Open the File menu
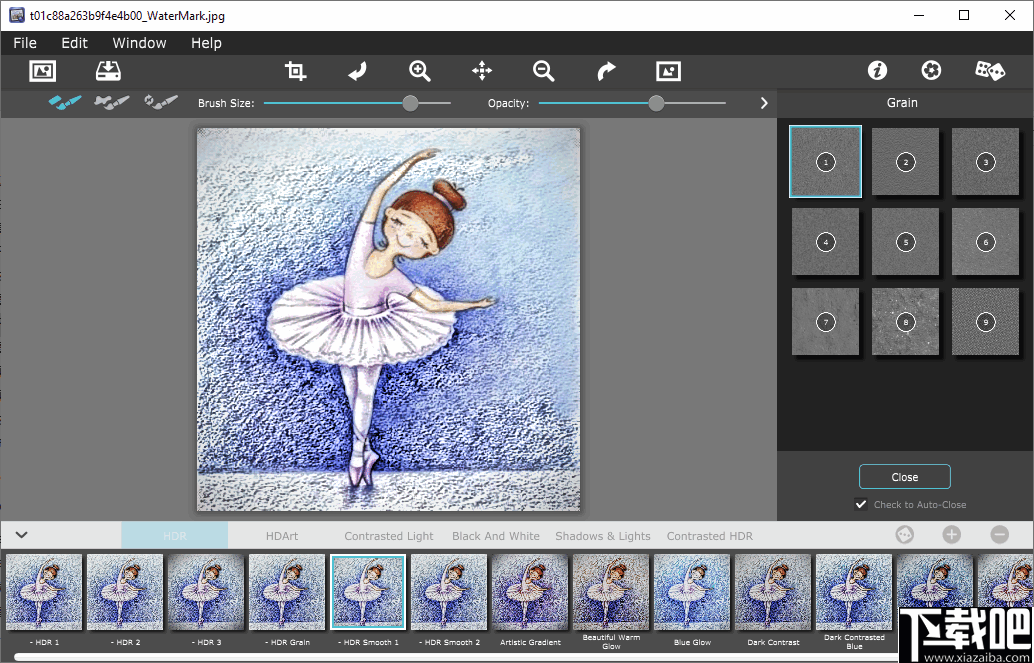Image resolution: width=1034 pixels, height=663 pixels. (24, 43)
